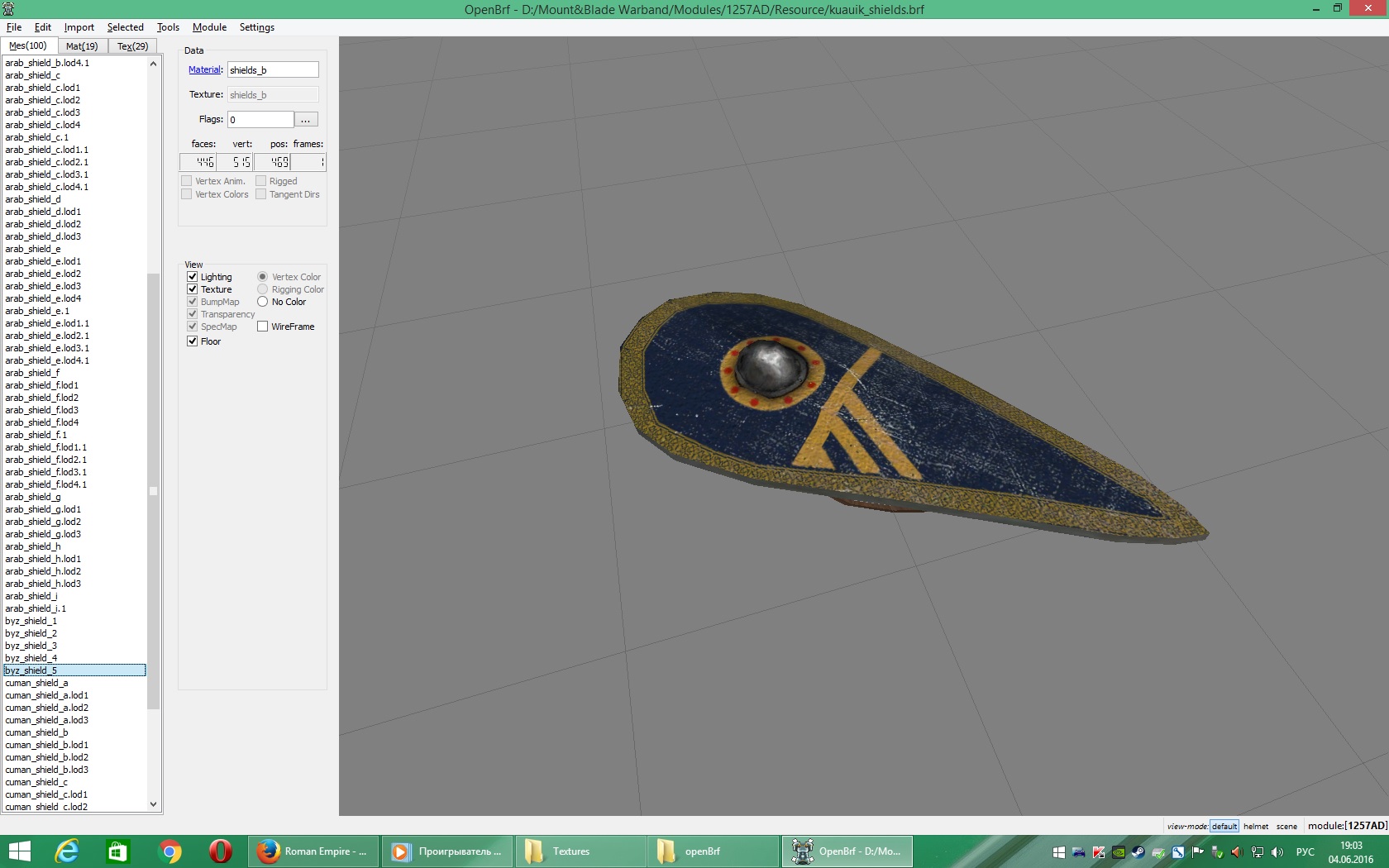Select the Rigging Color radio button

(x=263, y=289)
